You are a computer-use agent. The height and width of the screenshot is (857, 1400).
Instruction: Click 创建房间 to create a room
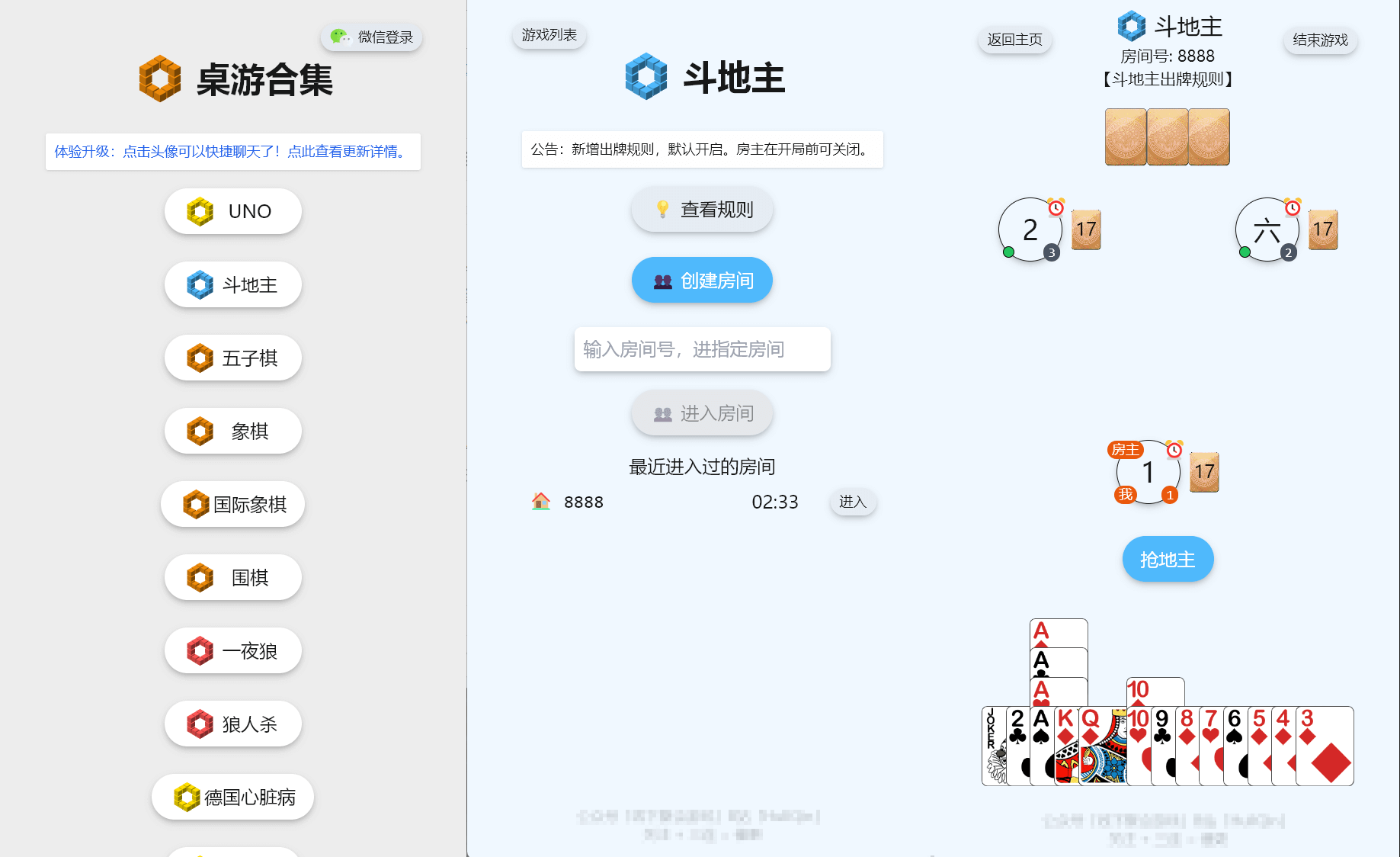(702, 281)
